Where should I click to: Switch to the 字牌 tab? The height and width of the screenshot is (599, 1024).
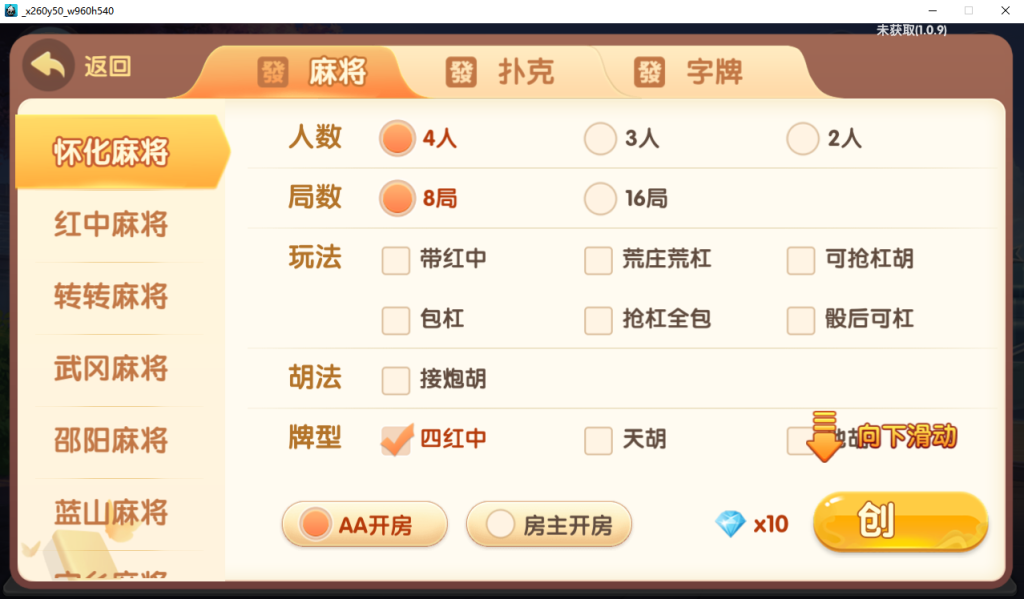710,71
